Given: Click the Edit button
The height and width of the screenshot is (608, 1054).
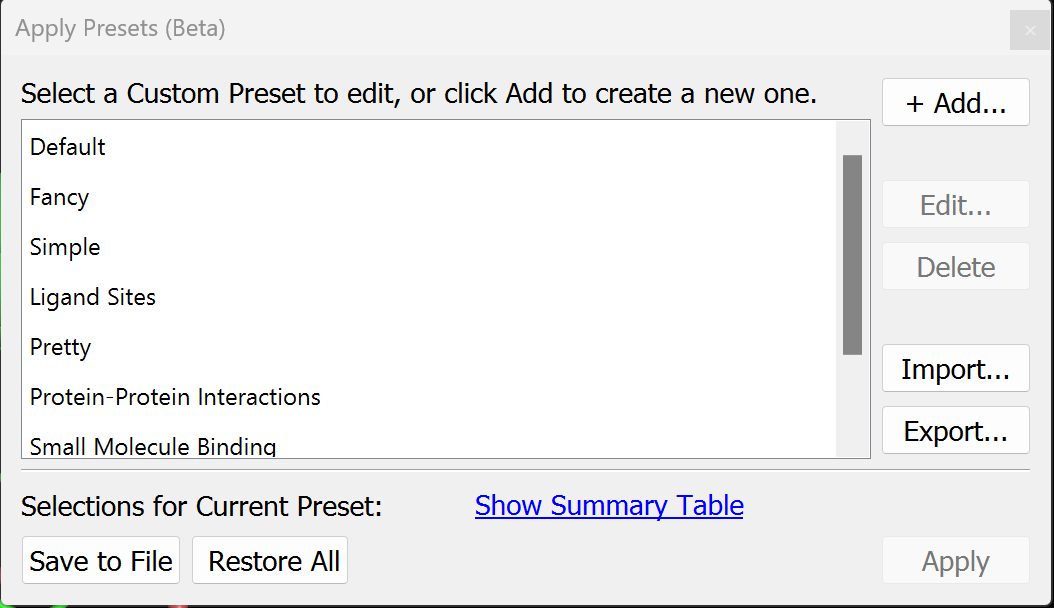Looking at the screenshot, I should [954, 204].
